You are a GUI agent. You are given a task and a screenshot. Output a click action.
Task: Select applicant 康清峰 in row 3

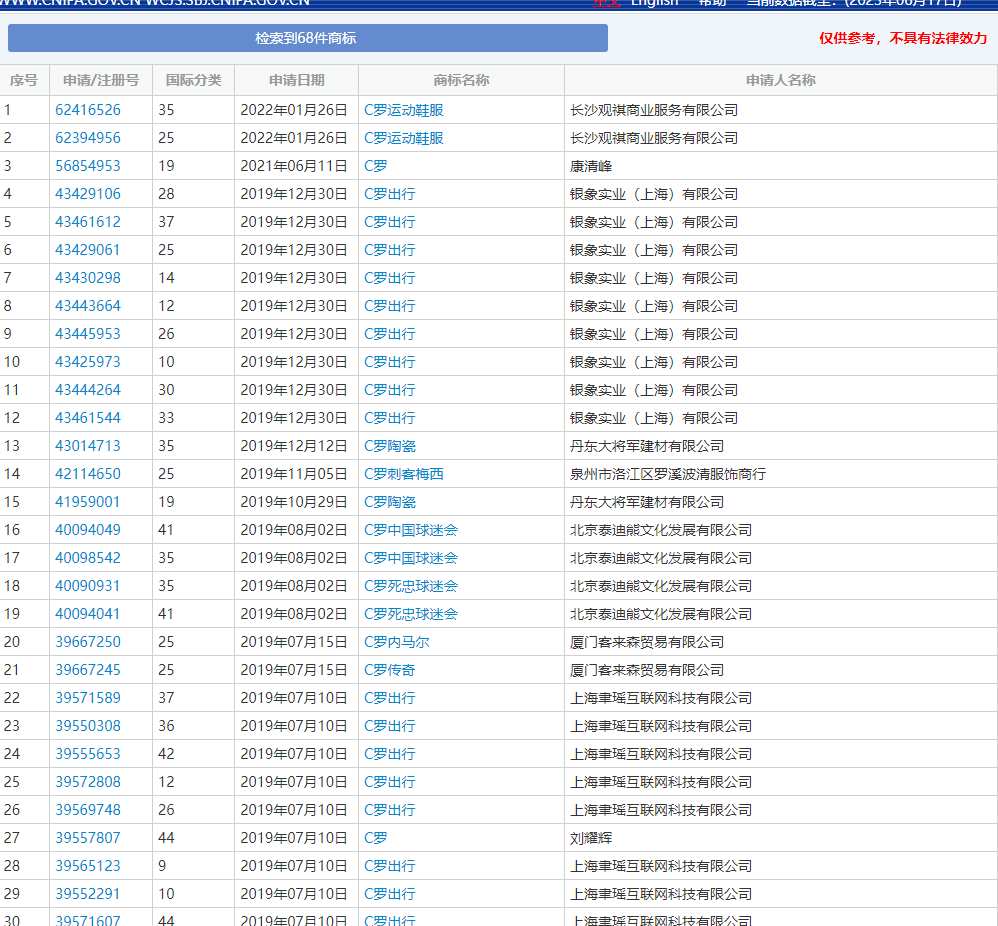pos(591,166)
